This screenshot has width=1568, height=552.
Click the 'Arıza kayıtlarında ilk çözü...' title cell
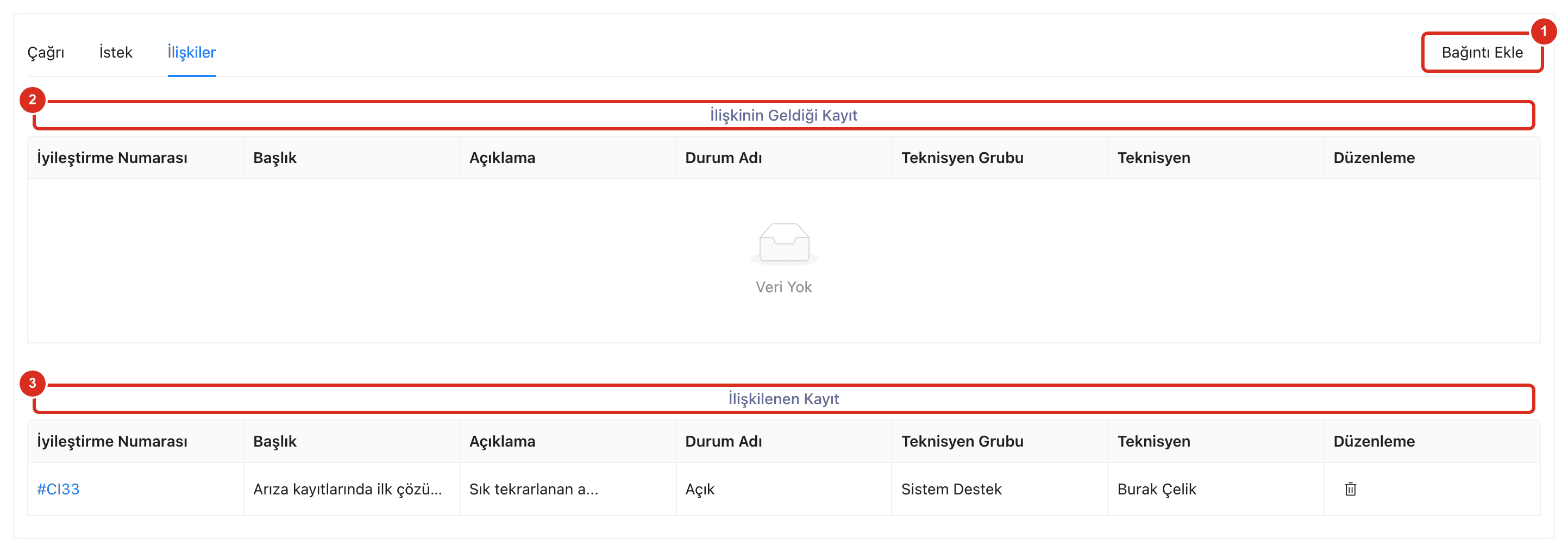click(351, 489)
